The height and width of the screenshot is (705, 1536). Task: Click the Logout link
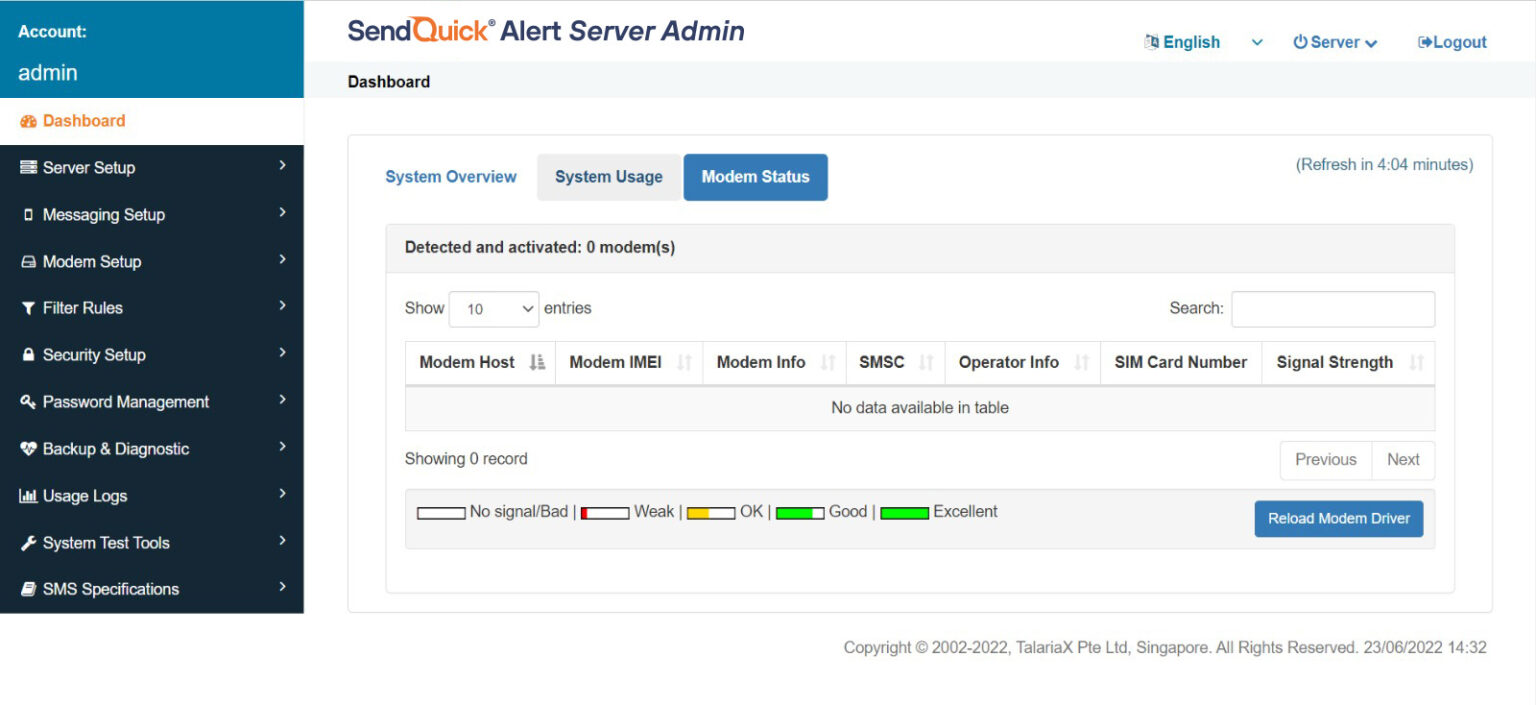click(1452, 42)
